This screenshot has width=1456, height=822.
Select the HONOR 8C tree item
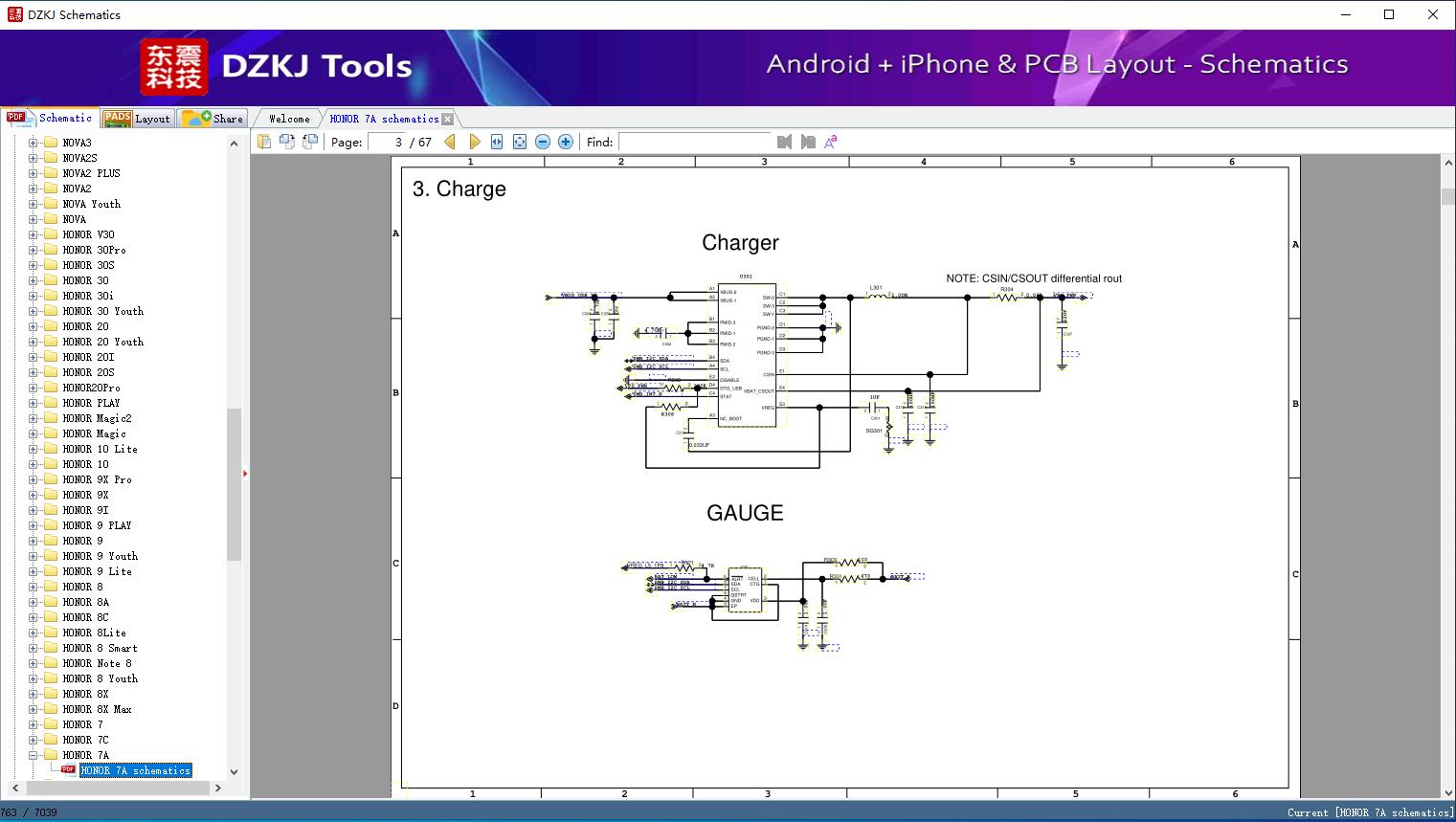pyautogui.click(x=85, y=617)
